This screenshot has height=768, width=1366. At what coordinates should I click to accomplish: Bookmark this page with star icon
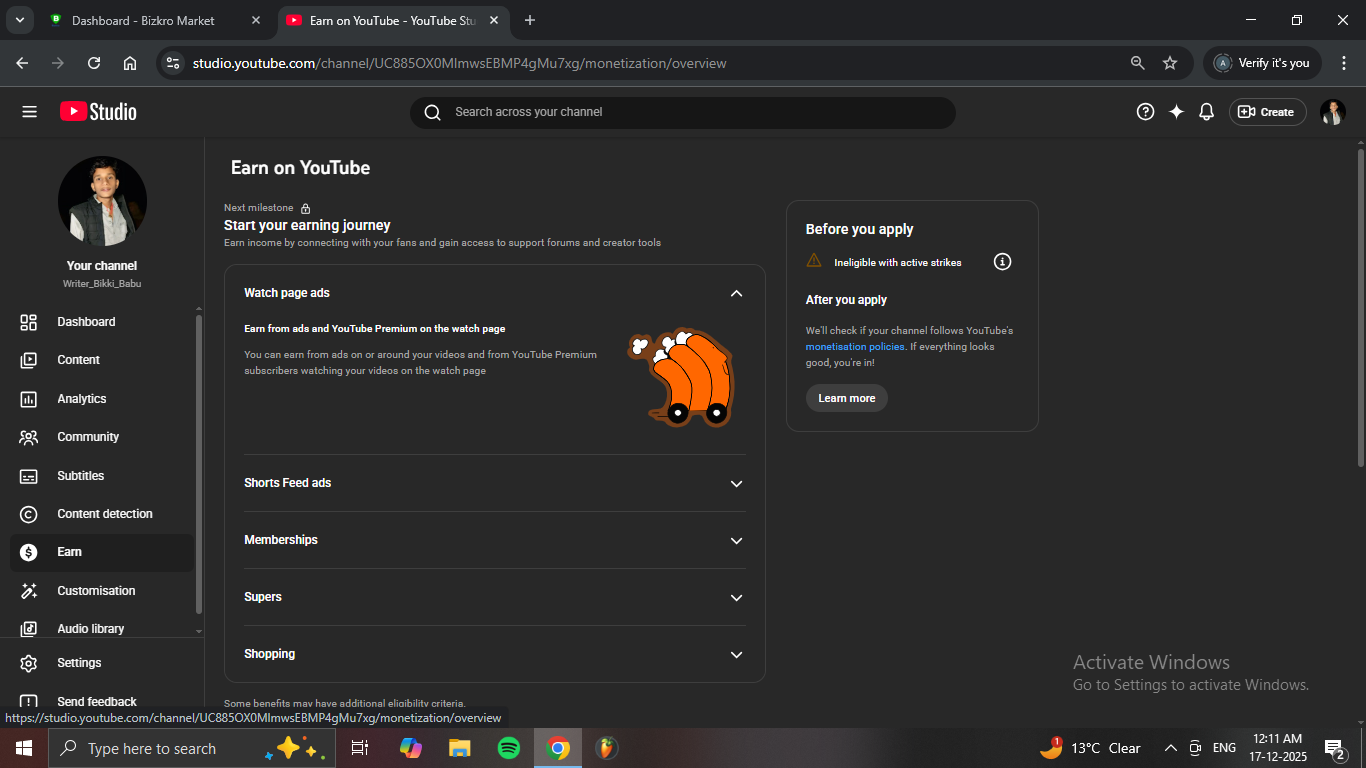click(x=1169, y=63)
